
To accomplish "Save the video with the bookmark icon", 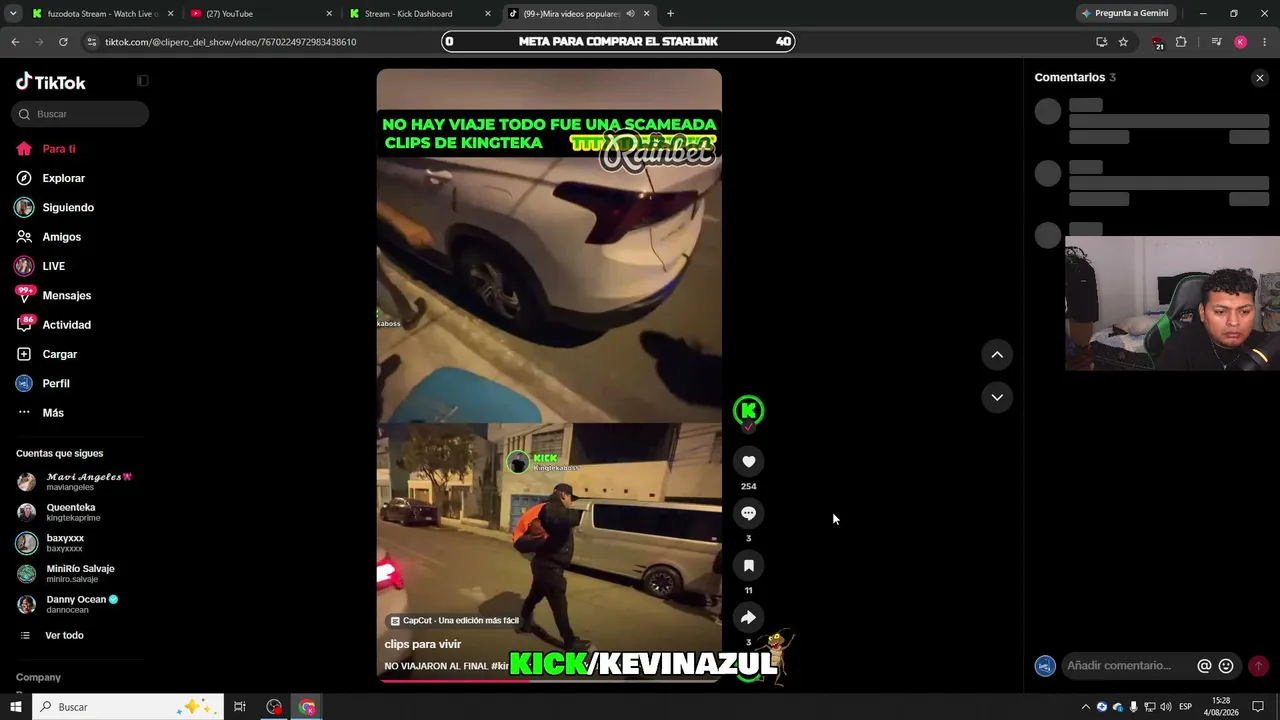I will pos(748,565).
